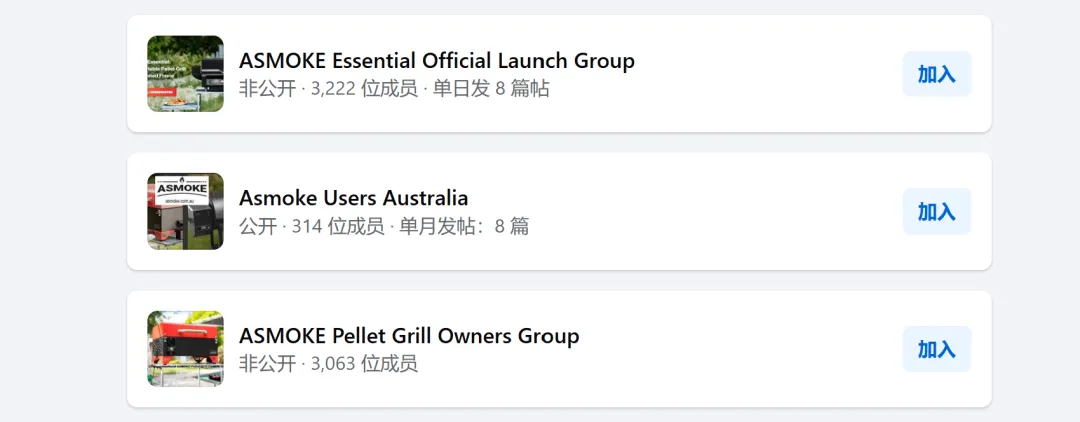Image resolution: width=1080 pixels, height=422 pixels.
Task: Join the ASMOKE Pellet Grill Owners Group
Action: coord(936,349)
